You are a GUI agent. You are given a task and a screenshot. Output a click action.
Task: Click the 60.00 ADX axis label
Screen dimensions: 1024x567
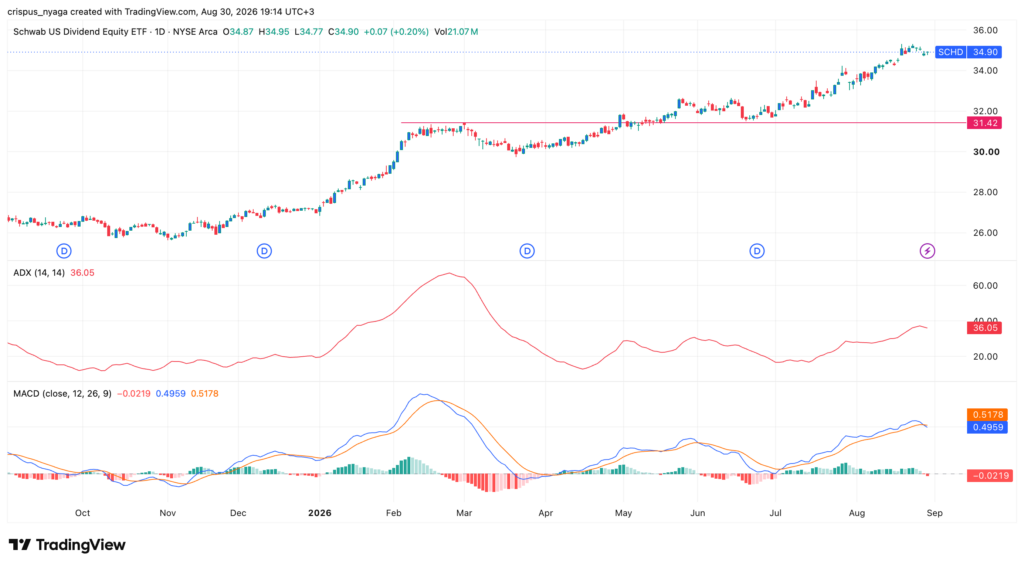pos(985,285)
